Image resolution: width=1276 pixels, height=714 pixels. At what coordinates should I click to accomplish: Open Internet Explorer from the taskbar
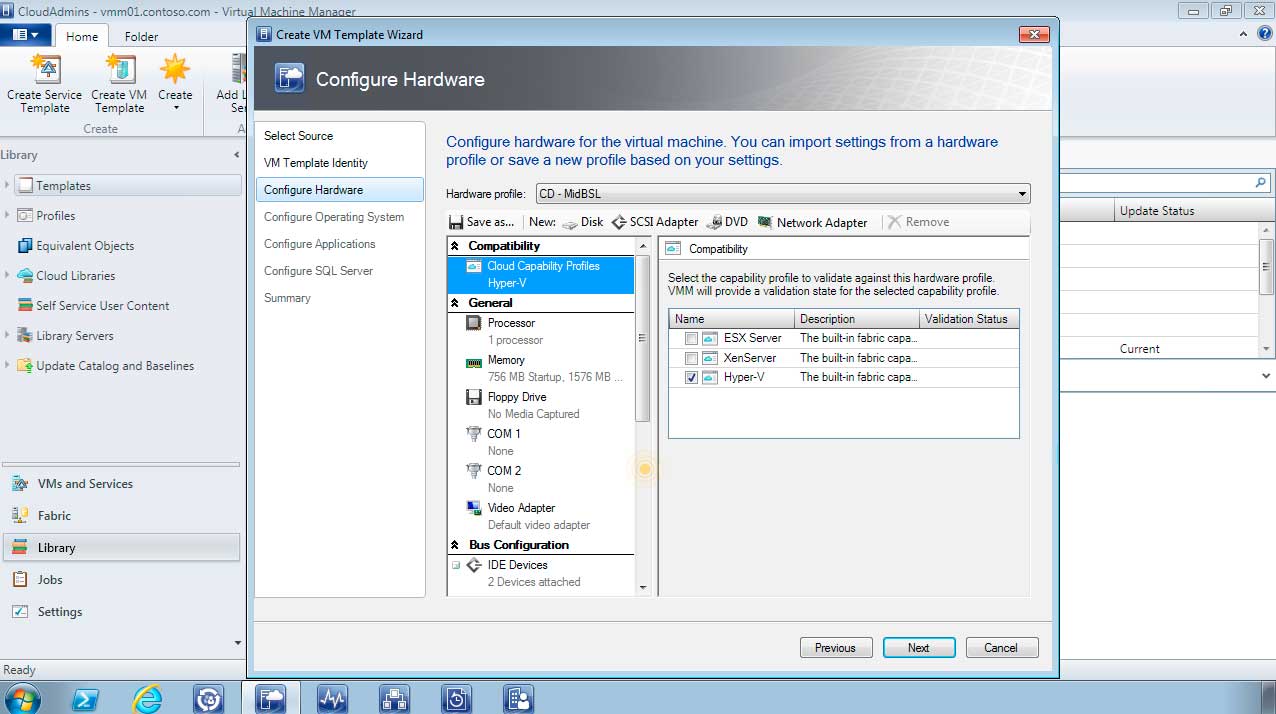point(147,699)
